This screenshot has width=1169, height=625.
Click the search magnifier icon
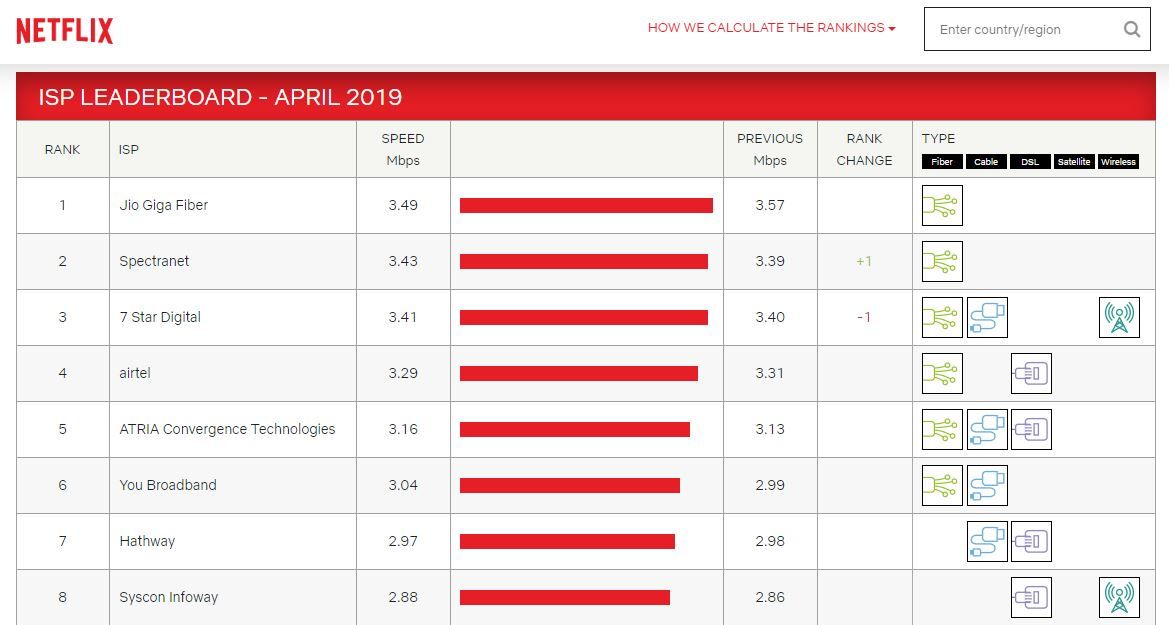pyautogui.click(x=1132, y=29)
